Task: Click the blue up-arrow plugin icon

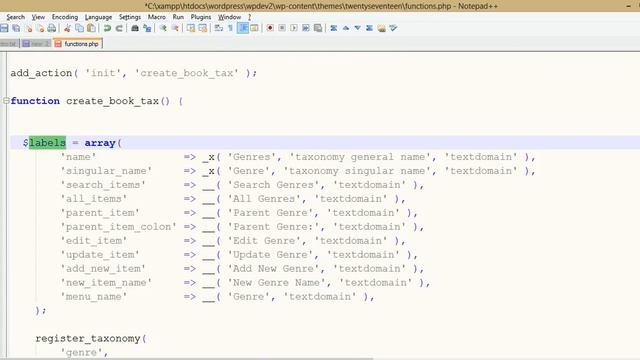Action: point(346,28)
